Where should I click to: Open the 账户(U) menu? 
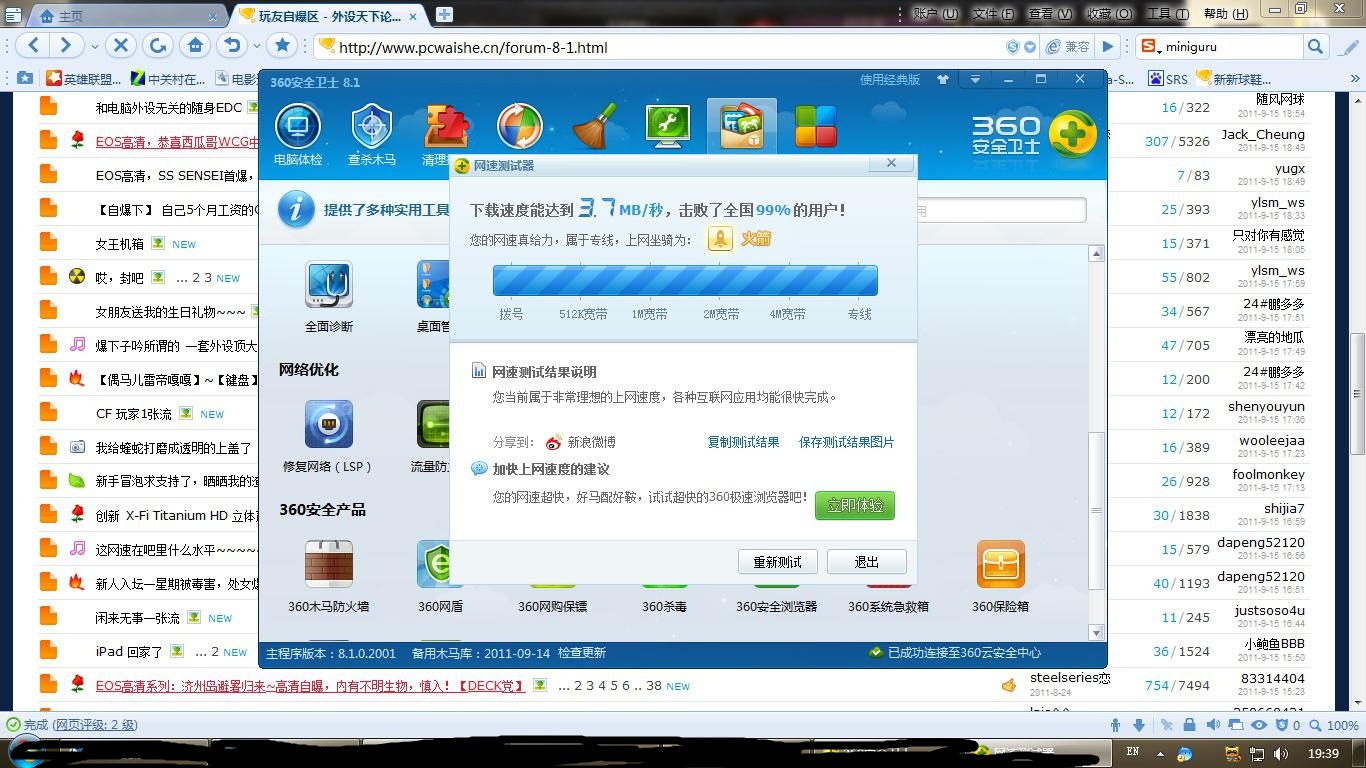coord(935,14)
